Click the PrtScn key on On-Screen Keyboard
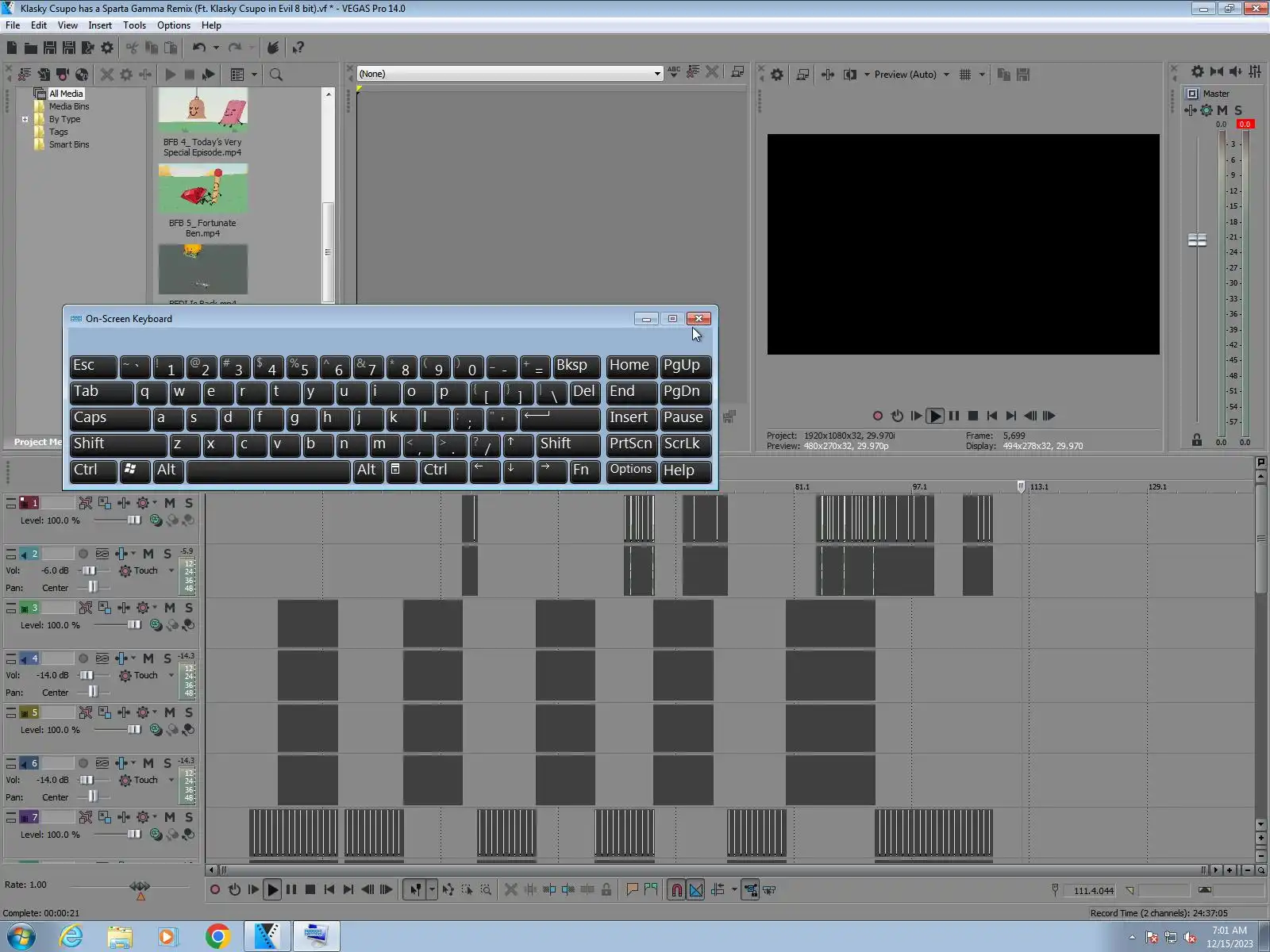 (x=631, y=444)
